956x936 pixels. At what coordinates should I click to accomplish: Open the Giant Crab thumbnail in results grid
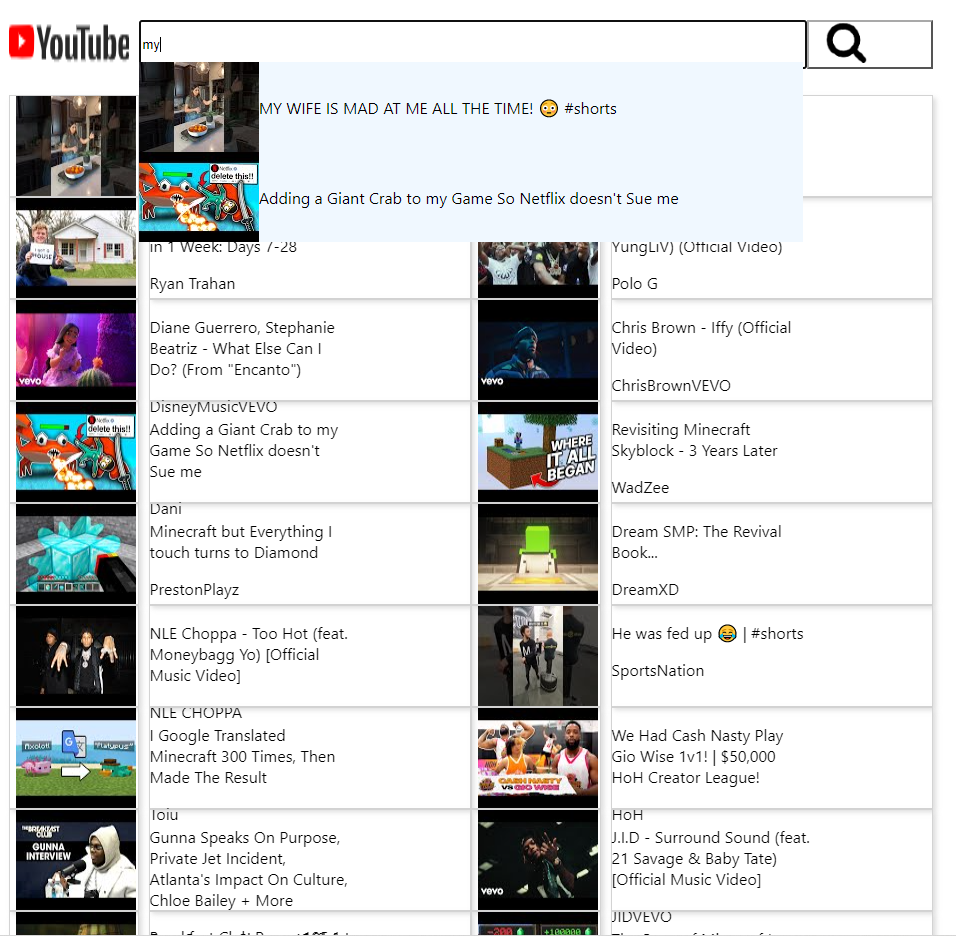76,452
